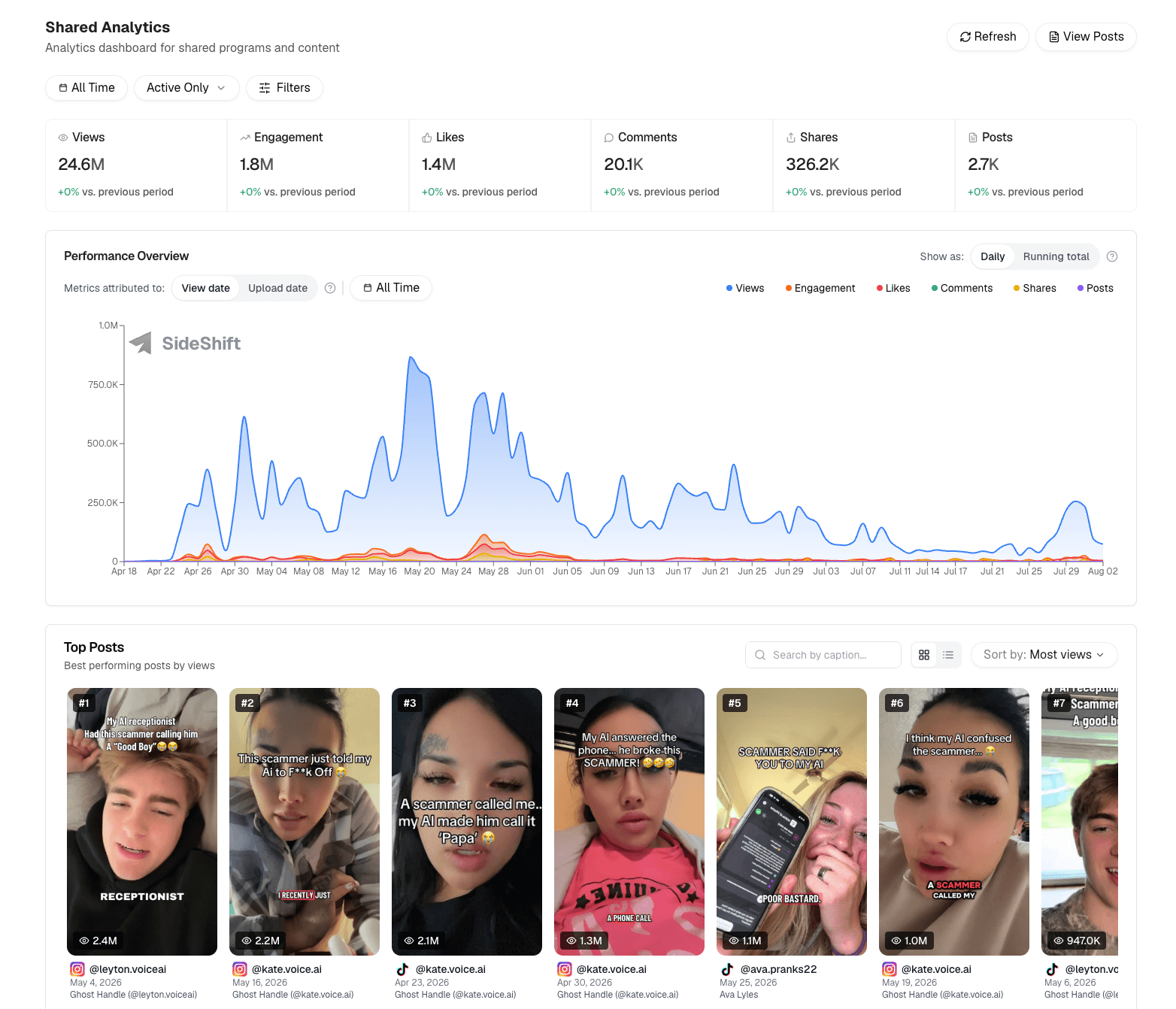Click the 947.0K views badge on post #7

point(1077,941)
